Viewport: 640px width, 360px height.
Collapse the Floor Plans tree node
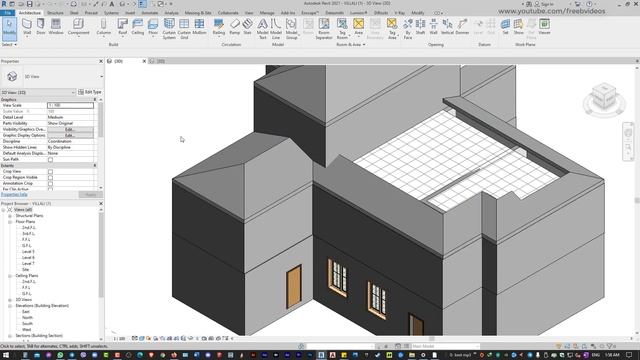pyautogui.click(x=10, y=222)
